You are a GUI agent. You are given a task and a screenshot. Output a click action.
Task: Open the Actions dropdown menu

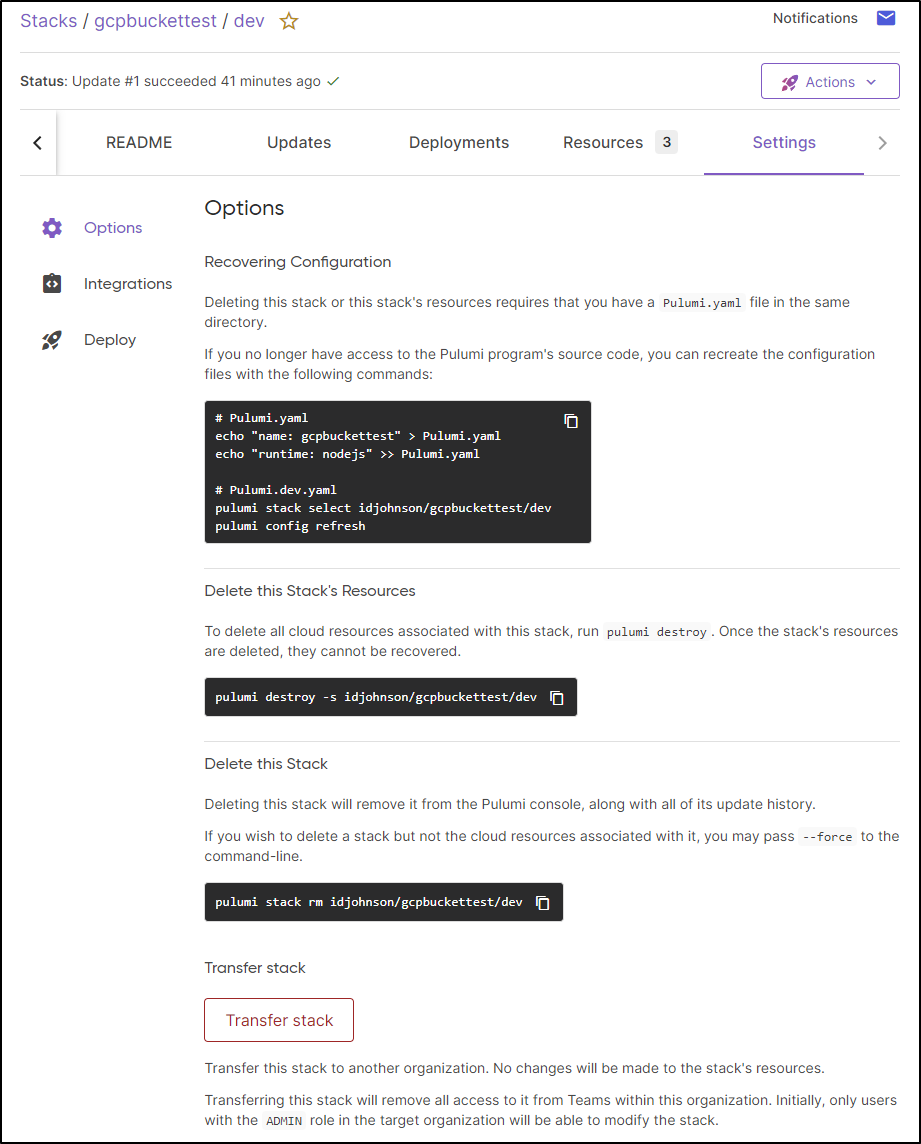tap(830, 81)
